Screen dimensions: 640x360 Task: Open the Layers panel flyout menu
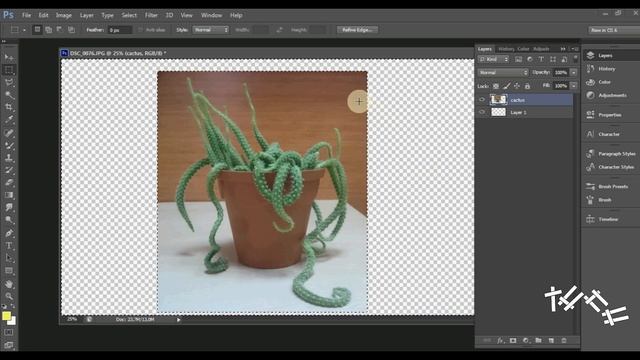[x=576, y=49]
